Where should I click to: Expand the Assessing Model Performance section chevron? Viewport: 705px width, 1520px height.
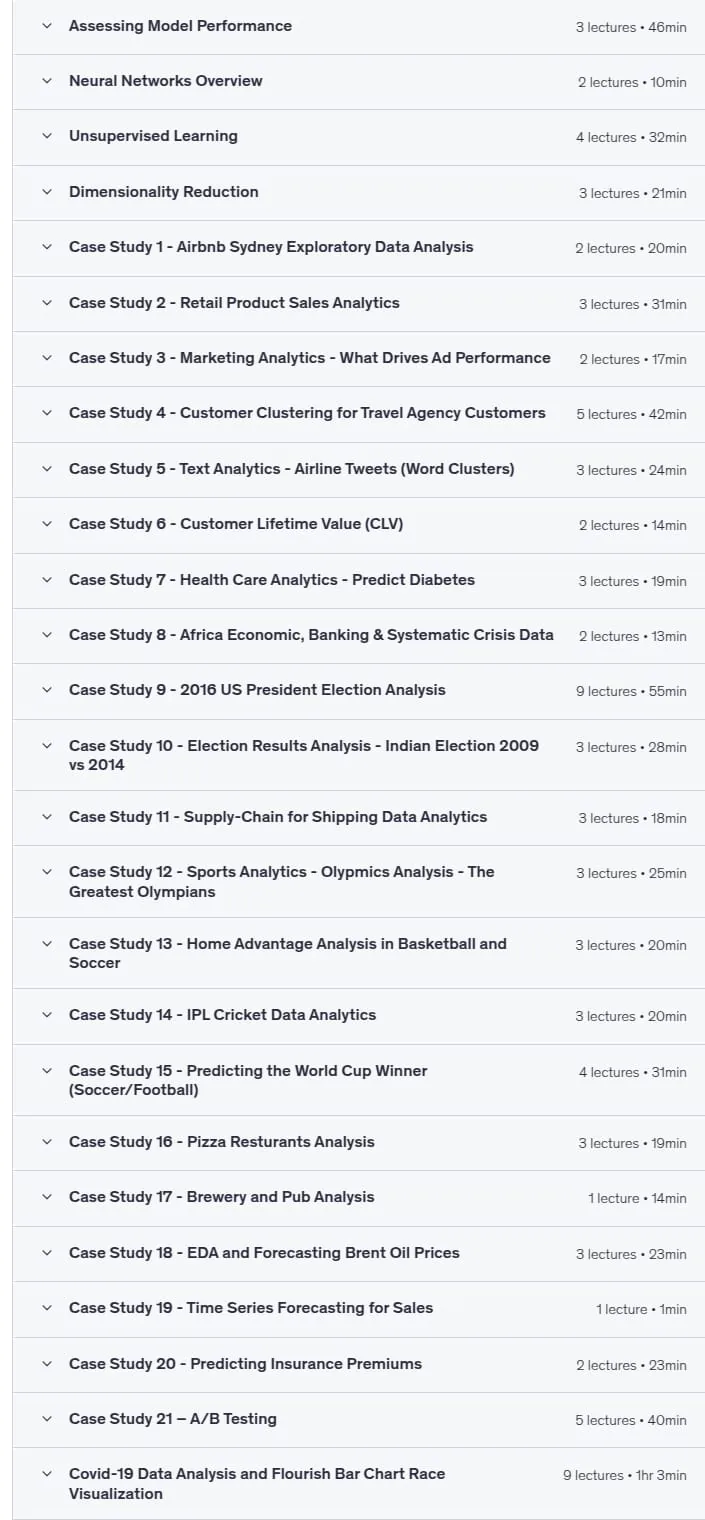(46, 26)
